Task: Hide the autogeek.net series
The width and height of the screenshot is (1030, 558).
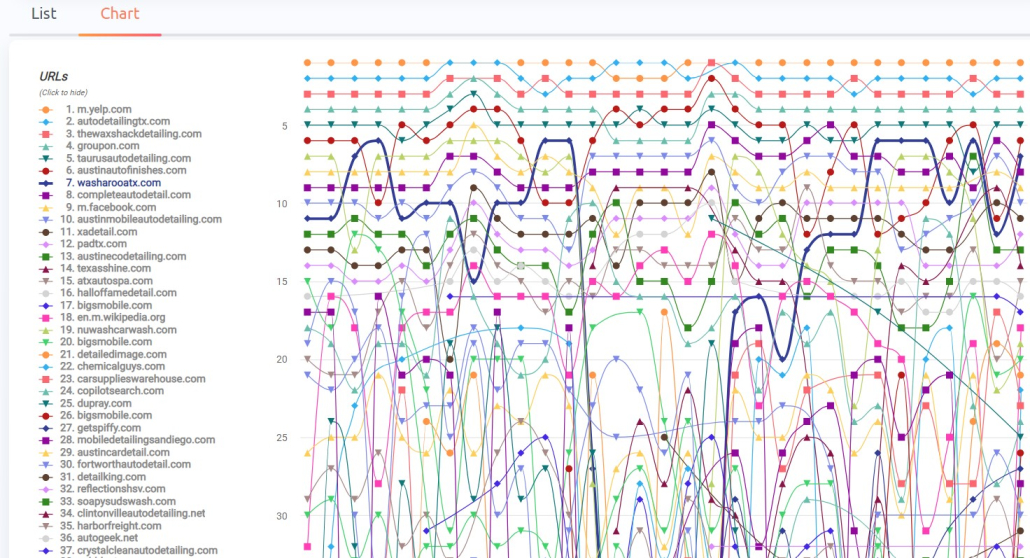Action: [x=99, y=538]
